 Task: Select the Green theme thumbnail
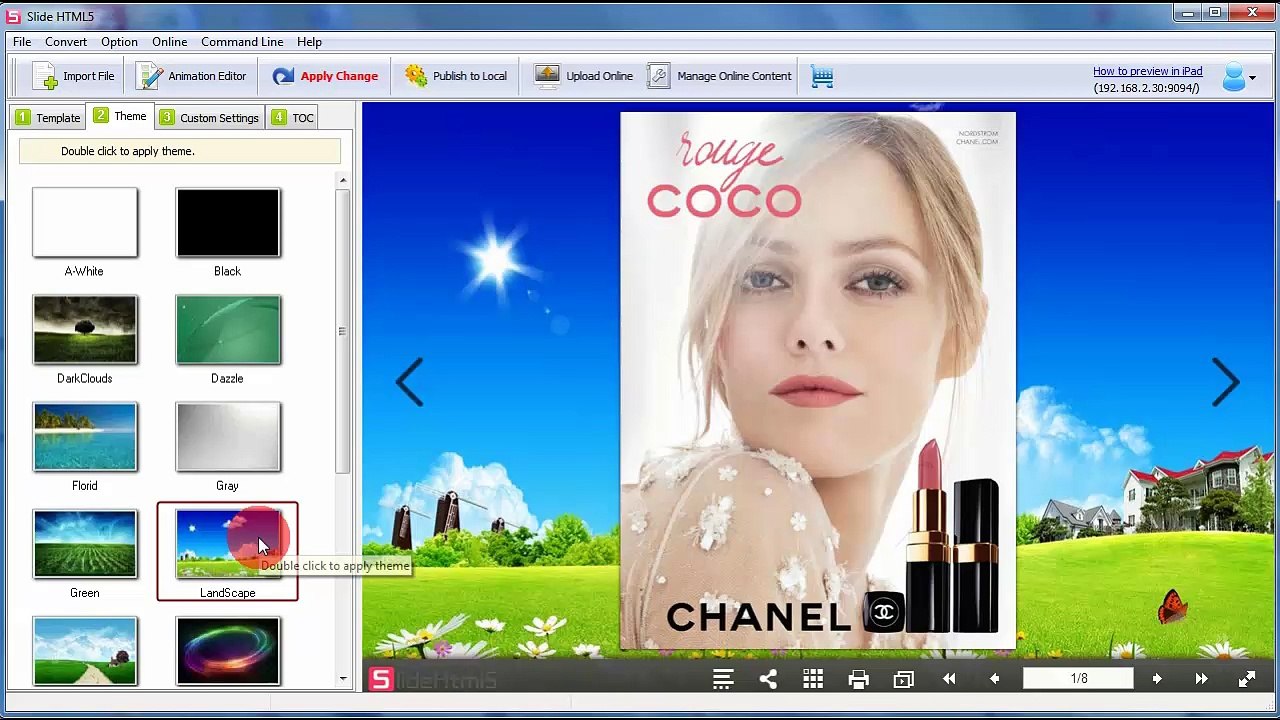coord(85,544)
